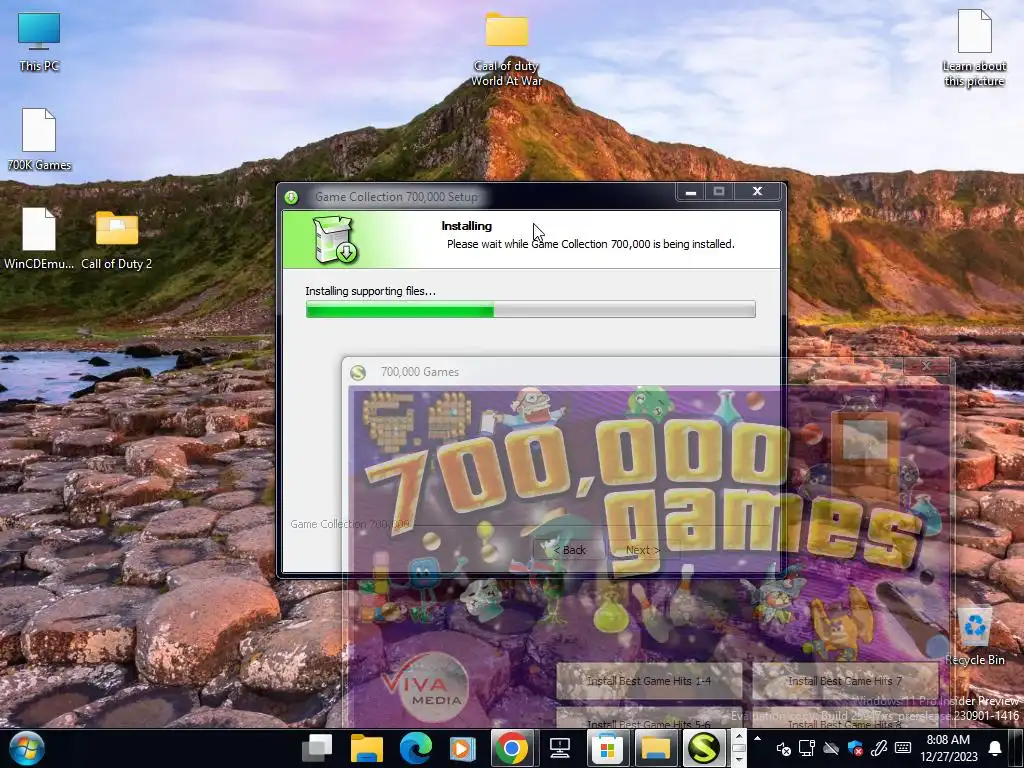Click the Installing heading text
Image resolution: width=1024 pixels, height=768 pixels.
pyautogui.click(x=466, y=226)
